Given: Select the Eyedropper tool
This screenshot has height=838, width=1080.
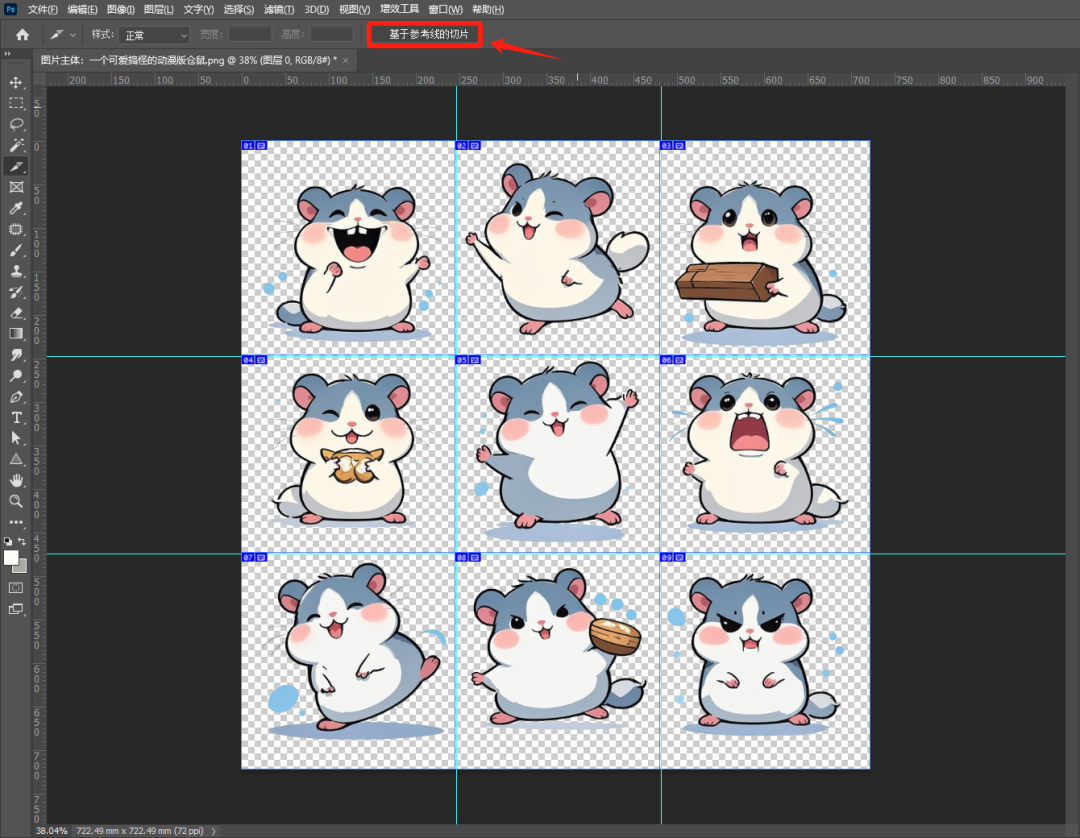Looking at the screenshot, I should point(16,209).
